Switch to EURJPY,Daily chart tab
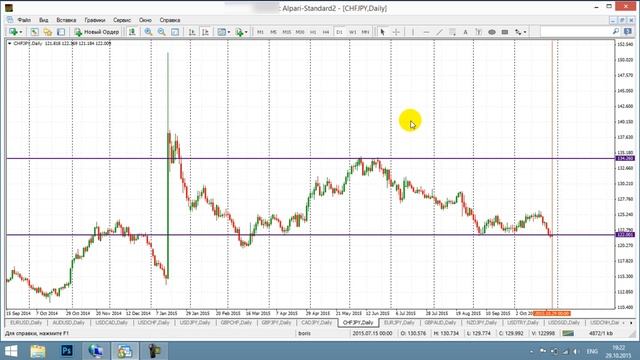 pyautogui.click(x=399, y=322)
